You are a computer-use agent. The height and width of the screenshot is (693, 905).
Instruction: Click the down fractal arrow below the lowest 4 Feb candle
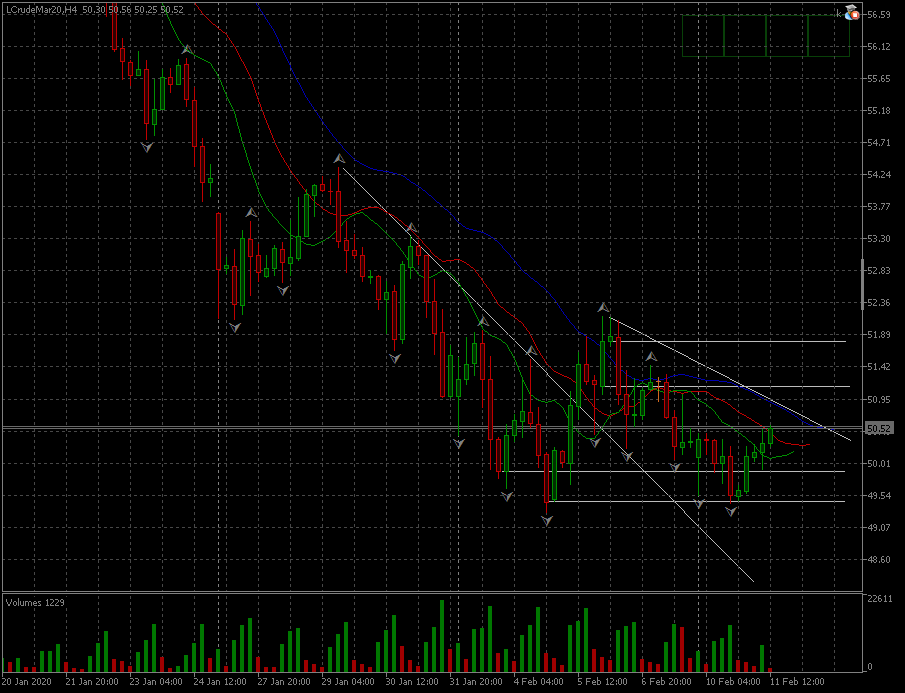547,520
